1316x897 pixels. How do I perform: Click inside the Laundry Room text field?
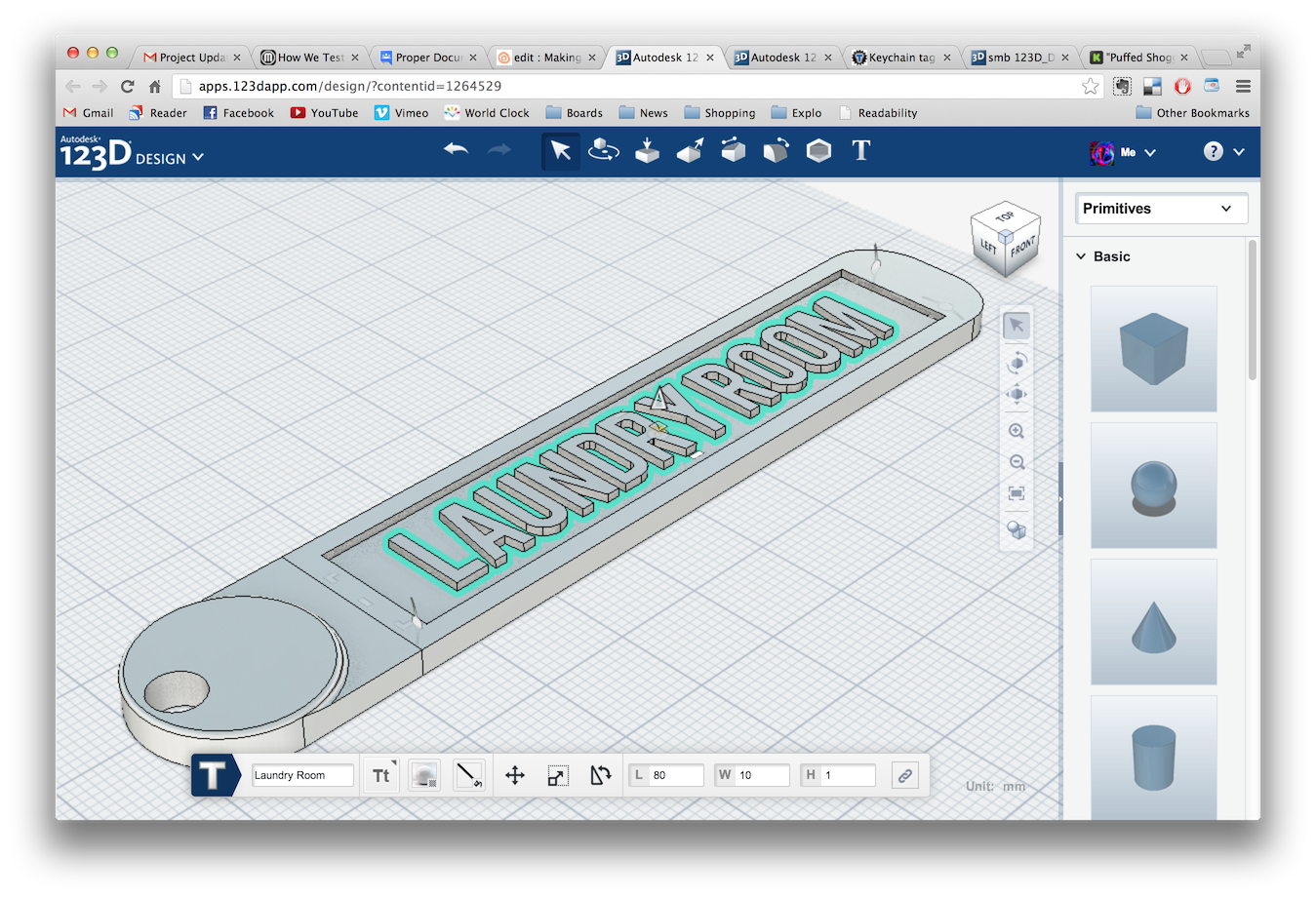click(x=301, y=774)
